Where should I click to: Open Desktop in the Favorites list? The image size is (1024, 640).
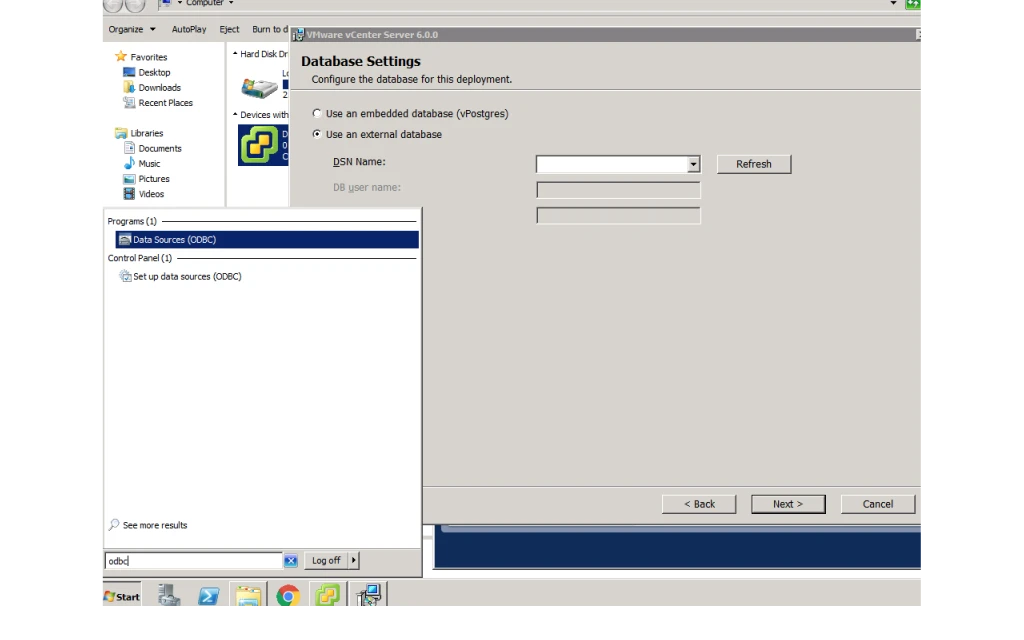pos(154,72)
